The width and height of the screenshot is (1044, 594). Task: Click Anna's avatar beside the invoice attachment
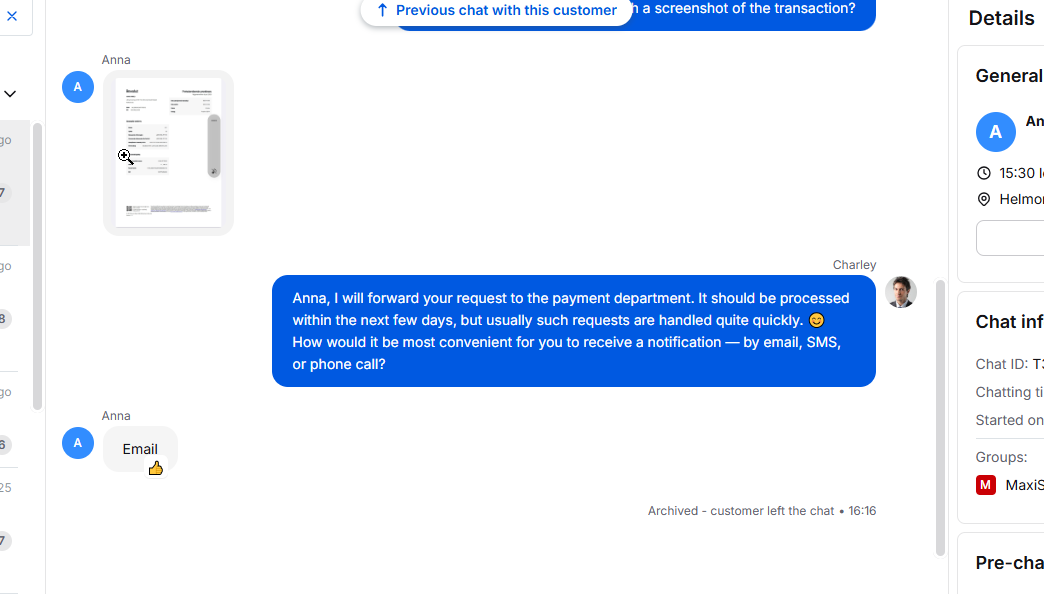(78, 87)
